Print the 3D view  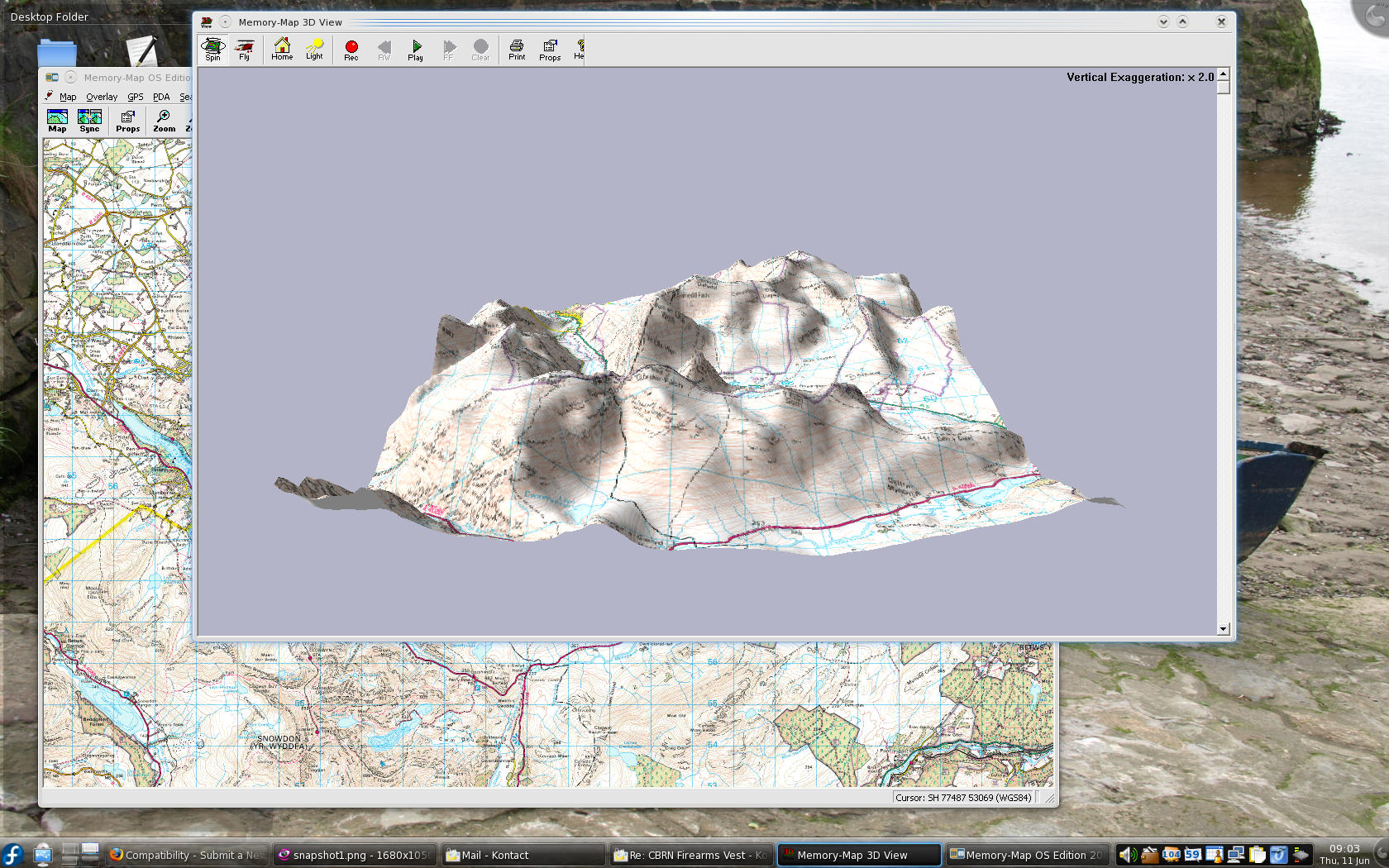[517, 50]
